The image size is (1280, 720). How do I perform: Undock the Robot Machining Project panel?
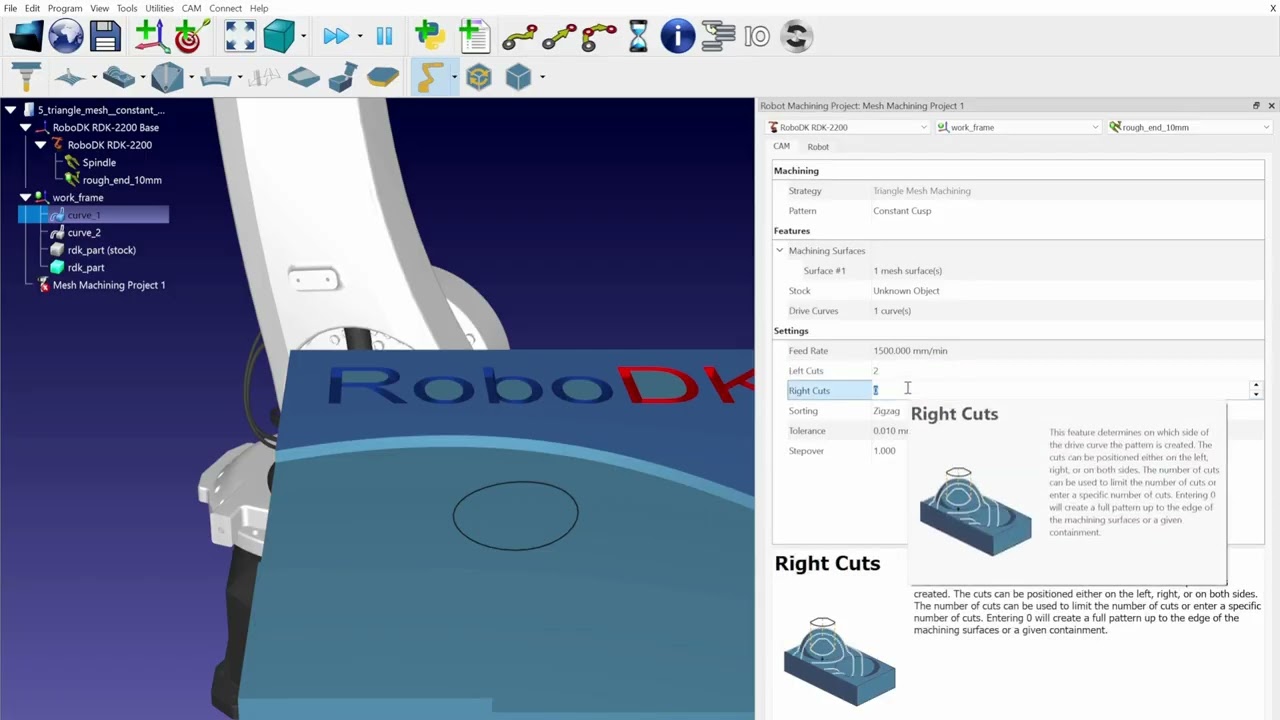(x=1256, y=106)
